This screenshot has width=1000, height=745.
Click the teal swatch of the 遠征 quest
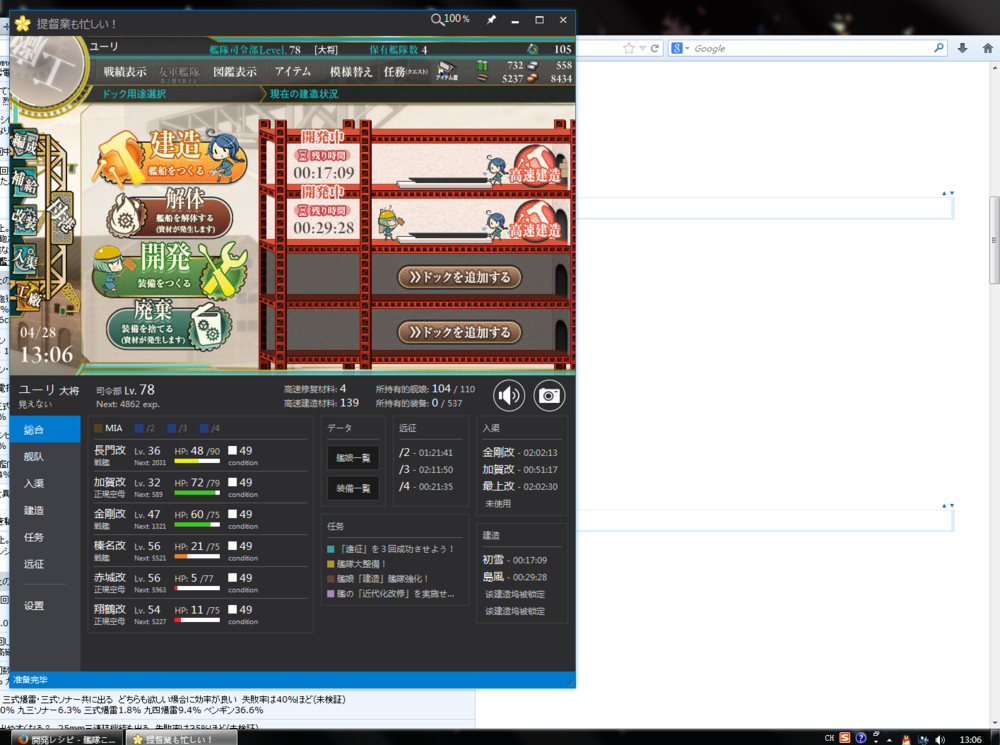pos(330,549)
